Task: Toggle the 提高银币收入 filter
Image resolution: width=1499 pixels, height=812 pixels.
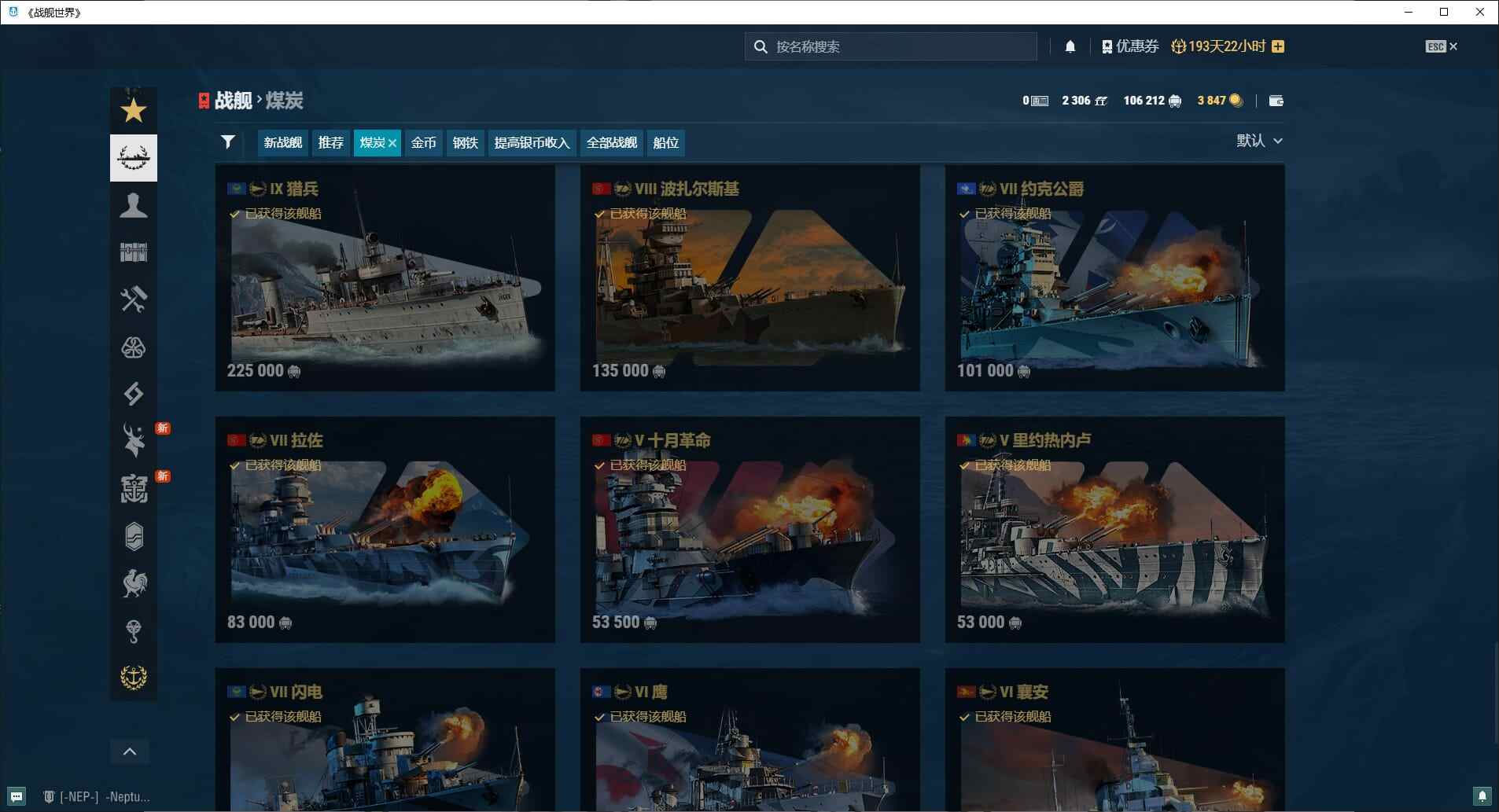Action: [x=530, y=143]
